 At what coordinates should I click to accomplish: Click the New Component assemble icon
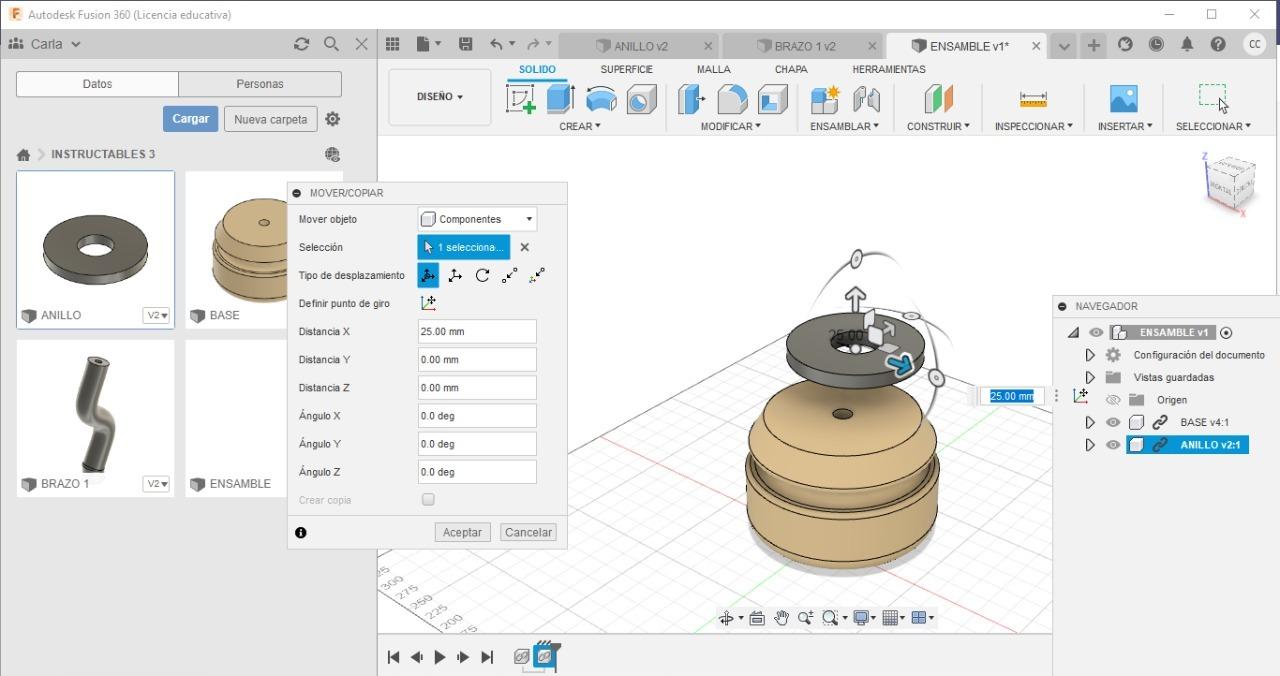pyautogui.click(x=825, y=99)
